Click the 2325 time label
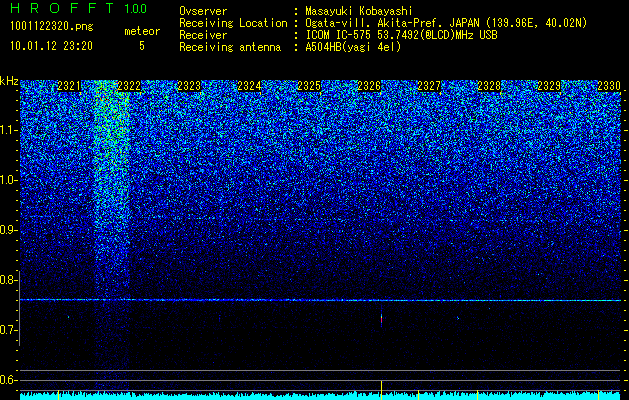This screenshot has height=400, width=629. [x=309, y=86]
